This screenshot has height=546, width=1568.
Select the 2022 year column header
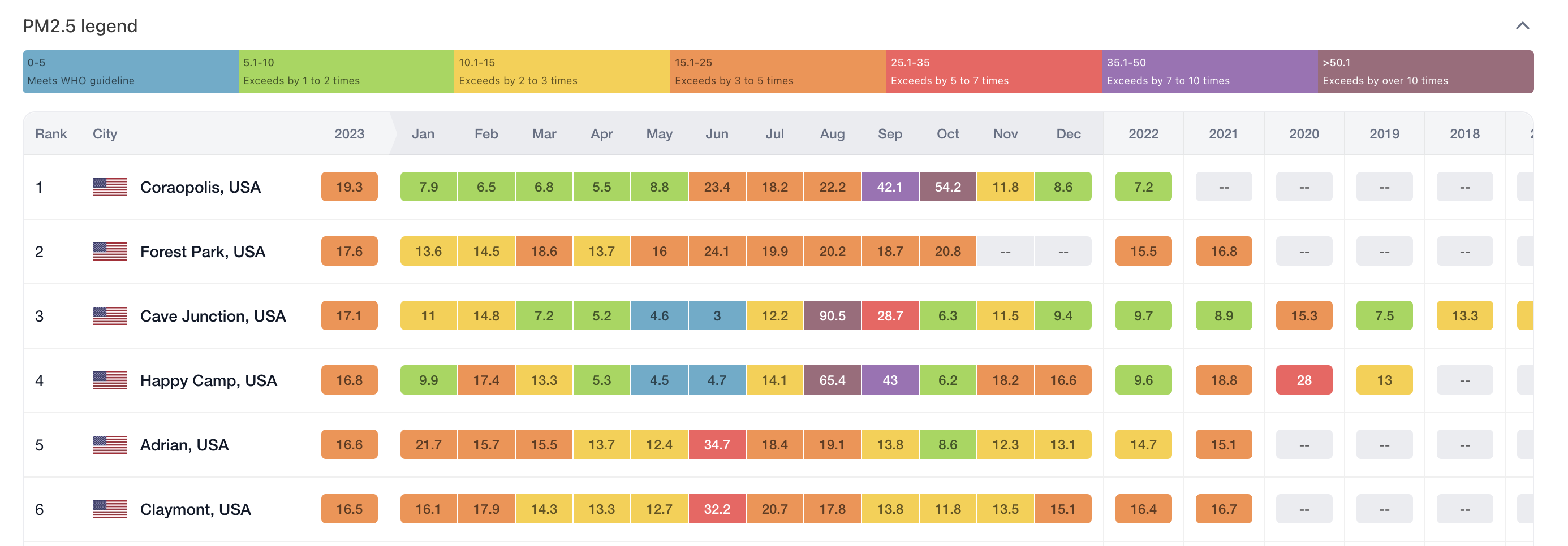pyautogui.click(x=1143, y=134)
